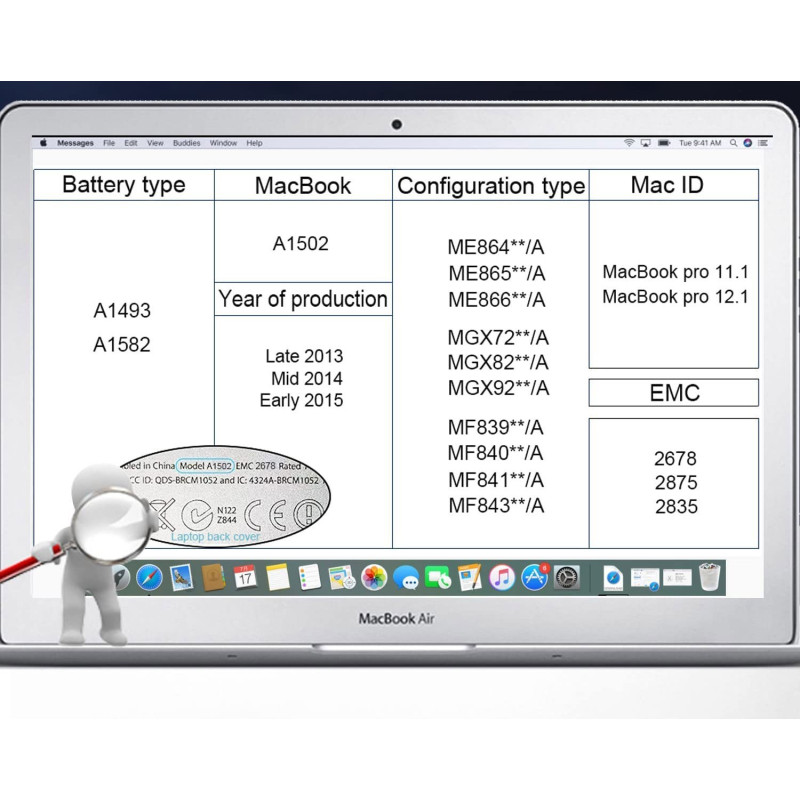Screen dimensions: 800x800
Task: Select the 'Mid 2014' text
Action: [x=307, y=379]
